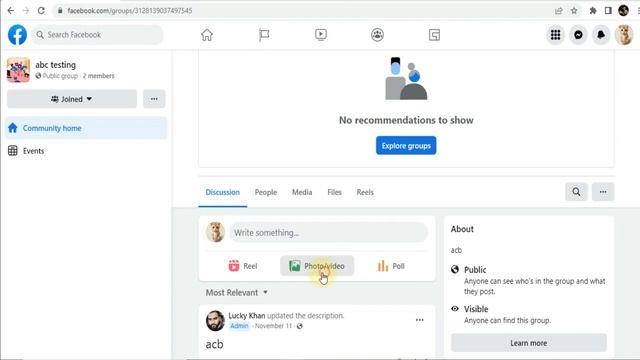640x360 pixels.
Task: Click the About heading
Action: [x=462, y=229]
